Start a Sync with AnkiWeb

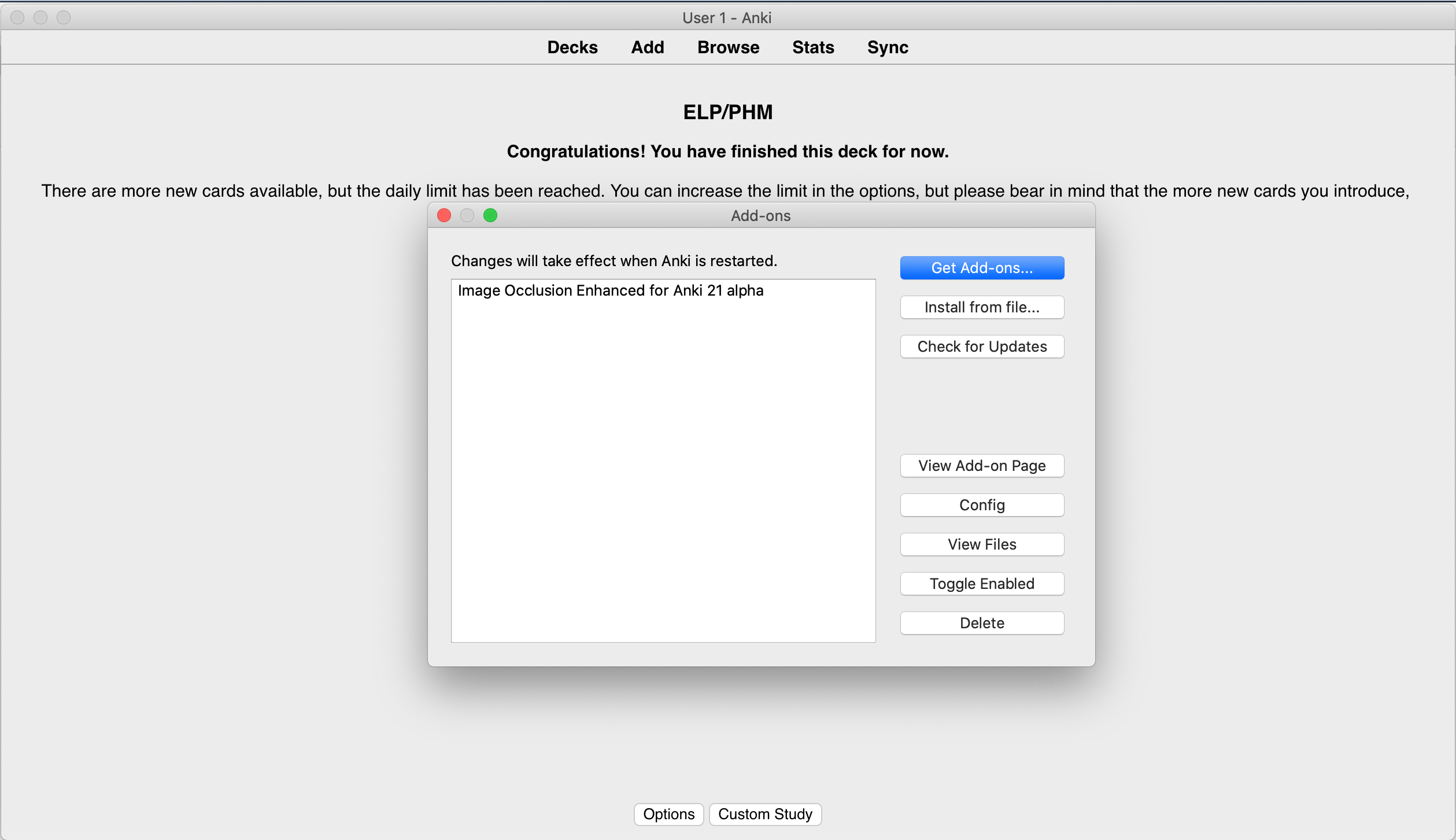click(887, 47)
